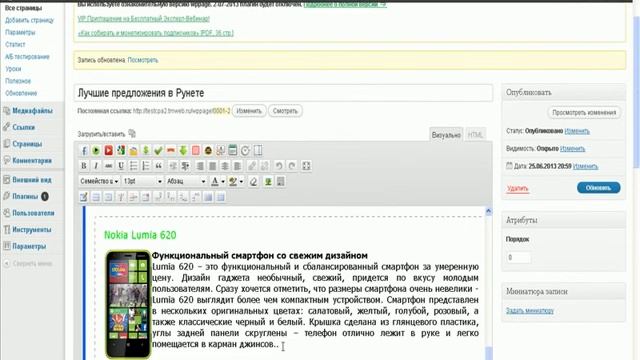Click the green dollar sign icon
The image size is (640, 360).
coord(146,151)
